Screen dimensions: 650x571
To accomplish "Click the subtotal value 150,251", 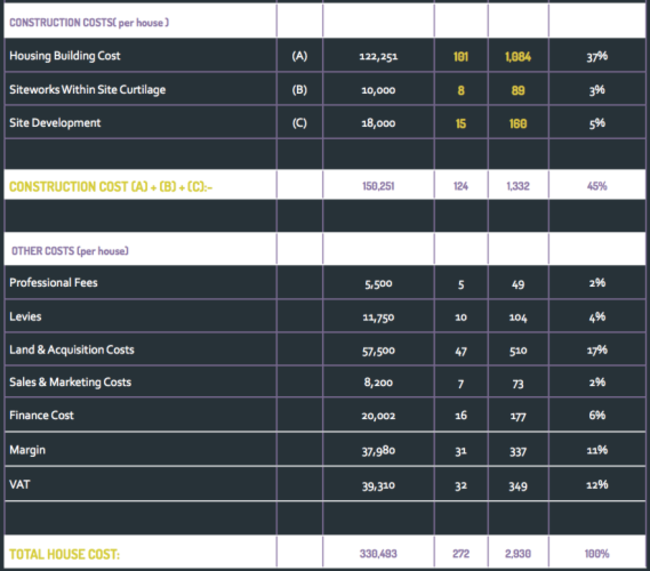I will (x=378, y=186).
